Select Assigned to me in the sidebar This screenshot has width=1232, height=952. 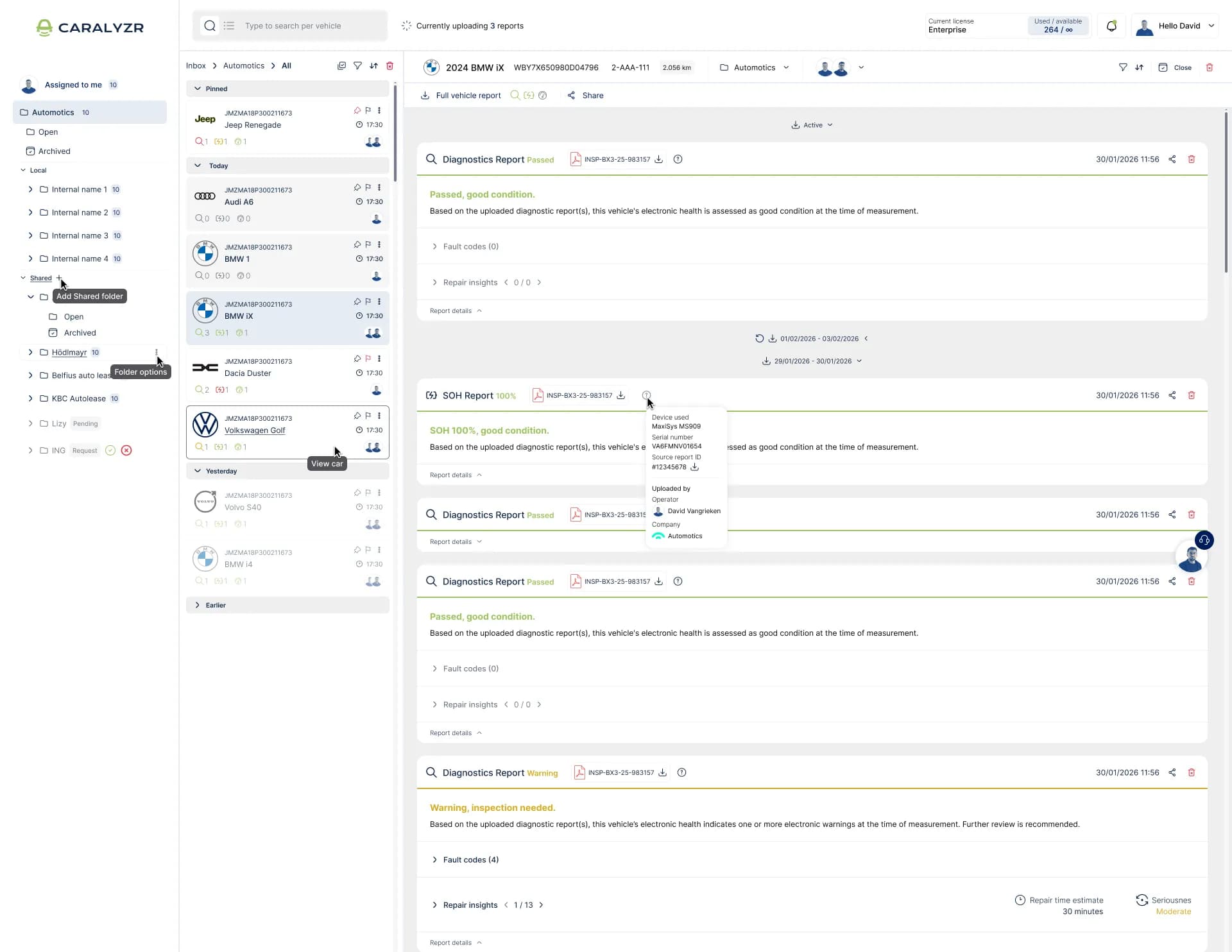73,85
